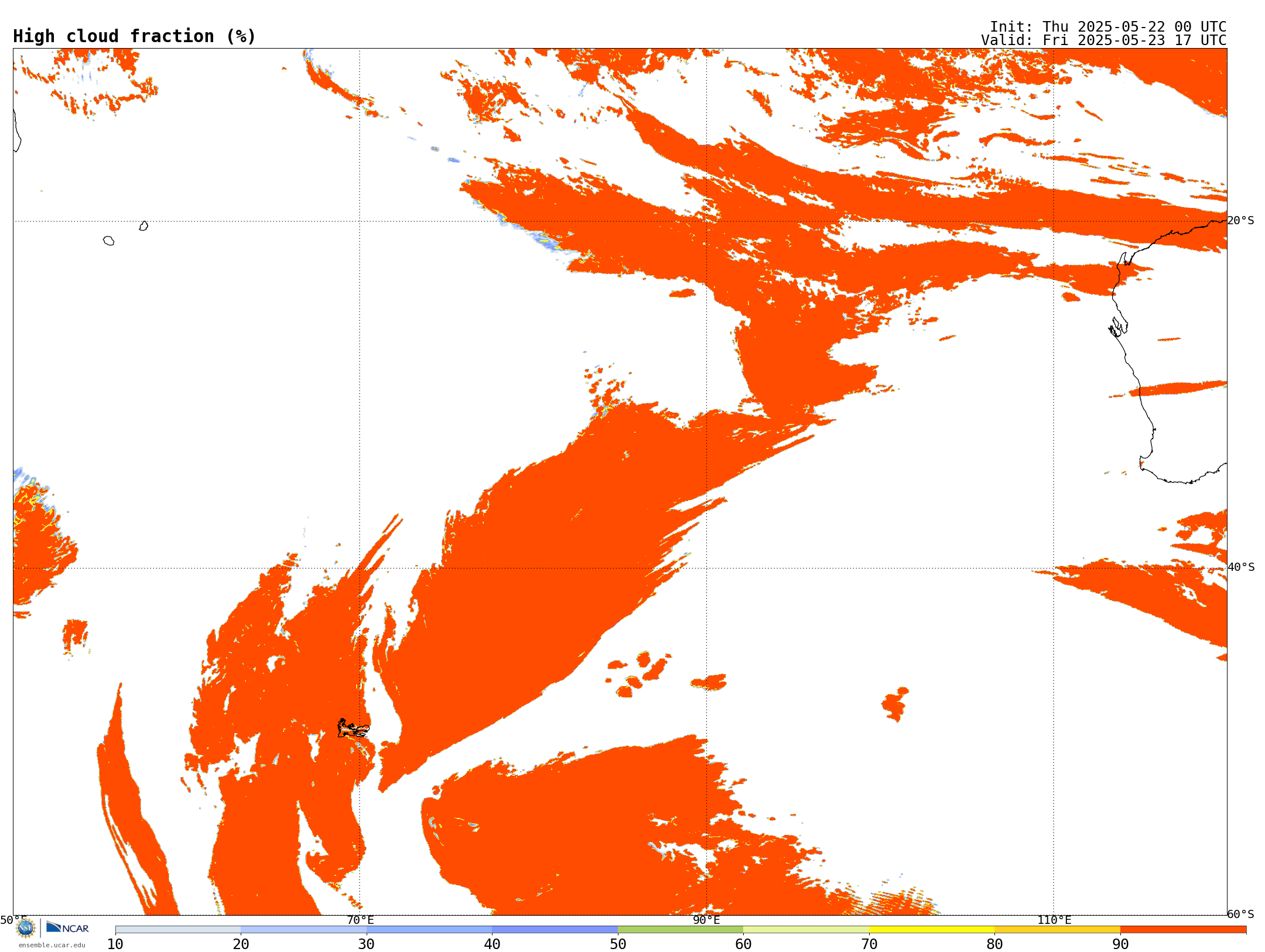Click the 10–20 pale gray colorbar segment
Viewport: 1265px width, 952px height.
[x=178, y=930]
